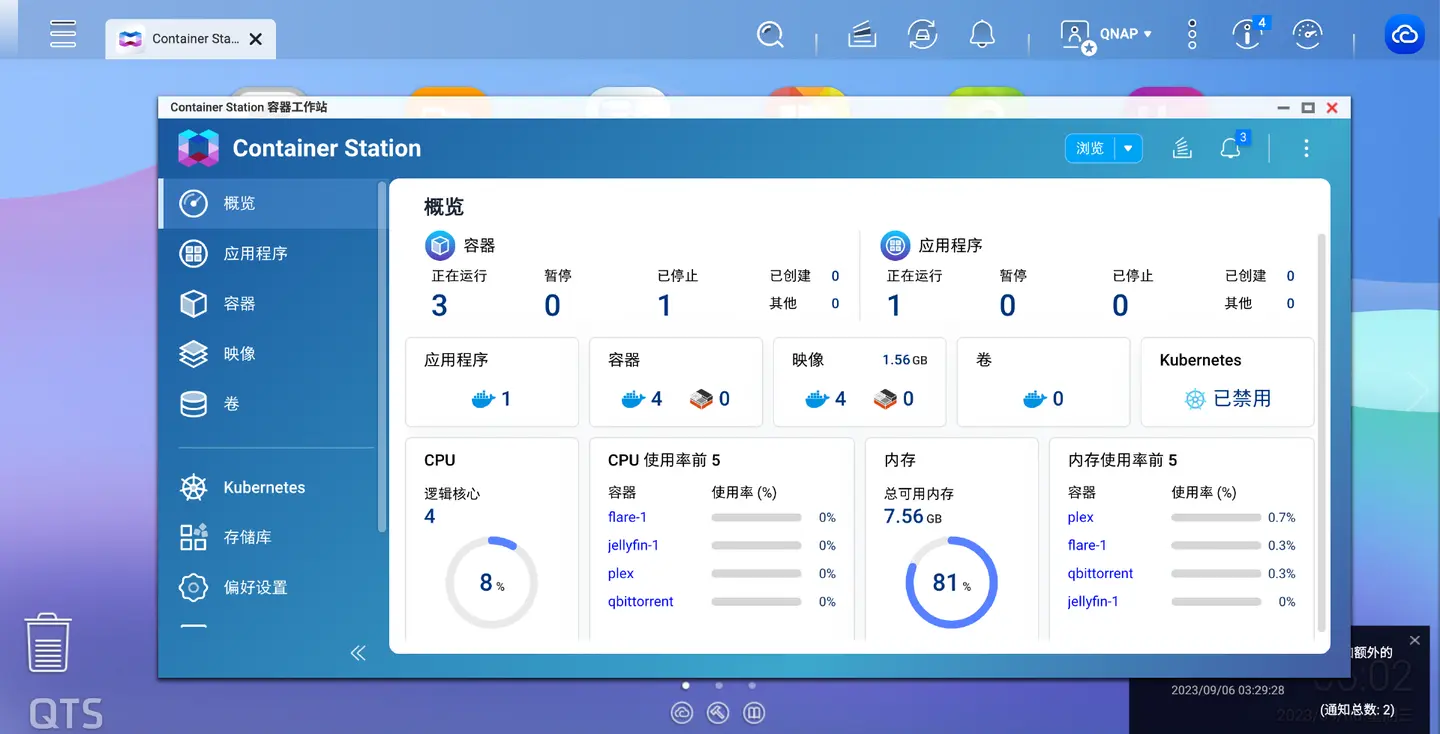
Task: Open 存储库 in the sidebar
Action: pos(268,537)
